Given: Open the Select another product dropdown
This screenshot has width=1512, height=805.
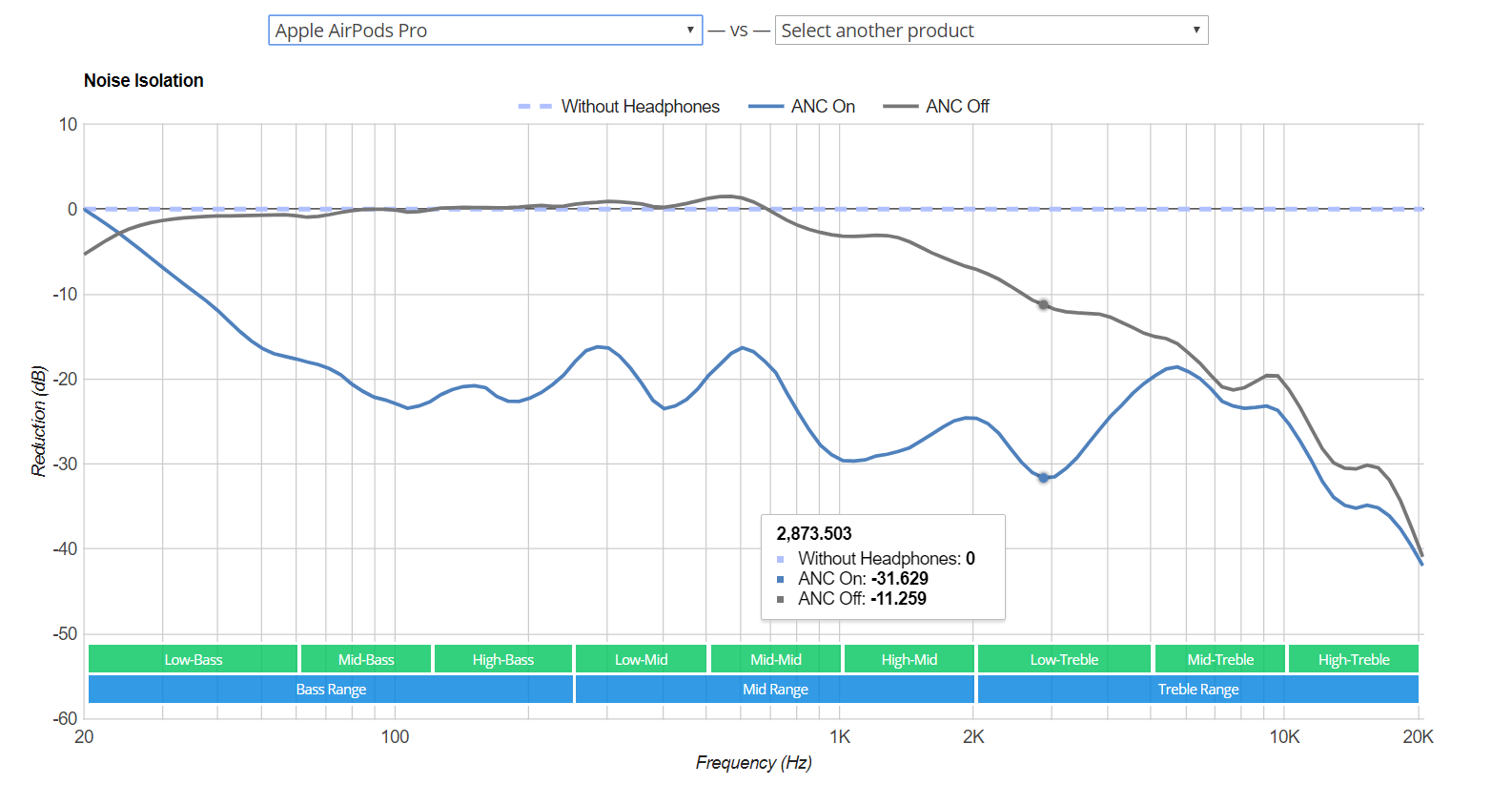Looking at the screenshot, I should point(991,31).
